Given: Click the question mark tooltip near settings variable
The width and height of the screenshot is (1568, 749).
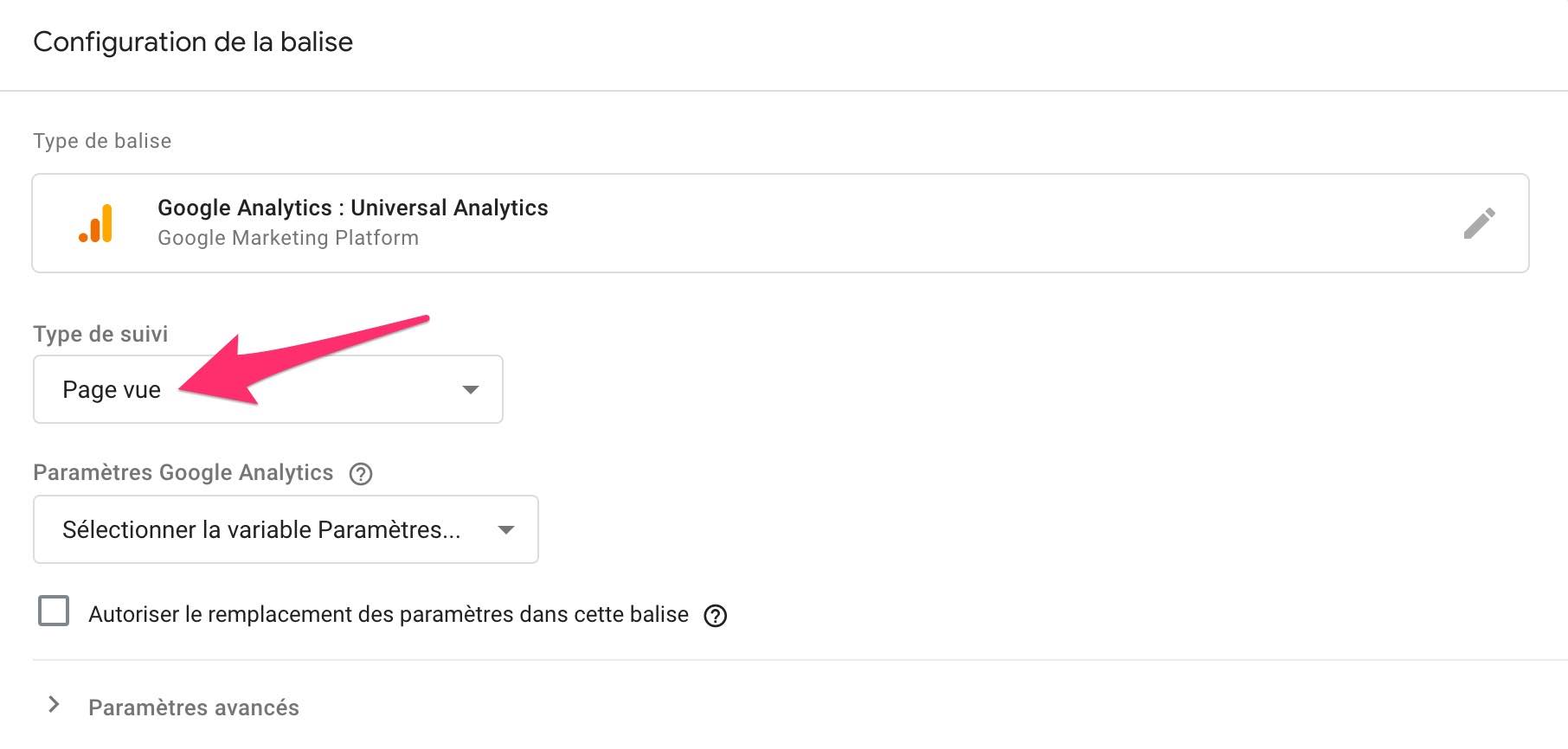Looking at the screenshot, I should (361, 474).
